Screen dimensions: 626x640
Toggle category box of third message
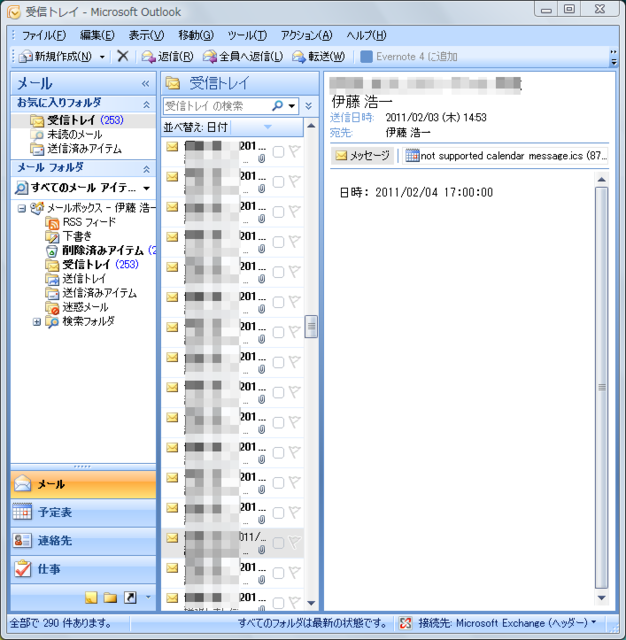[x=278, y=212]
